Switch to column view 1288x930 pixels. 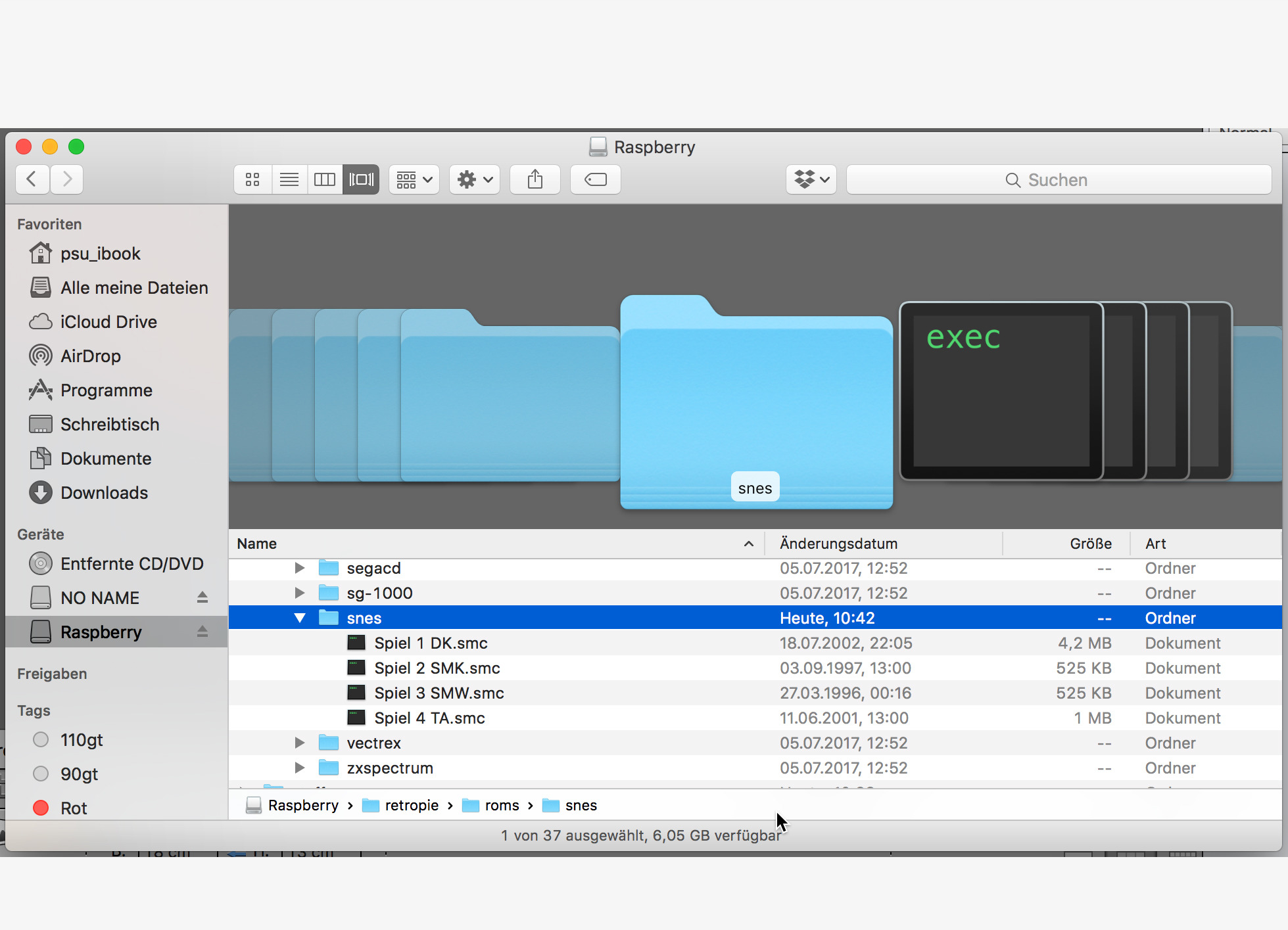pos(325,179)
